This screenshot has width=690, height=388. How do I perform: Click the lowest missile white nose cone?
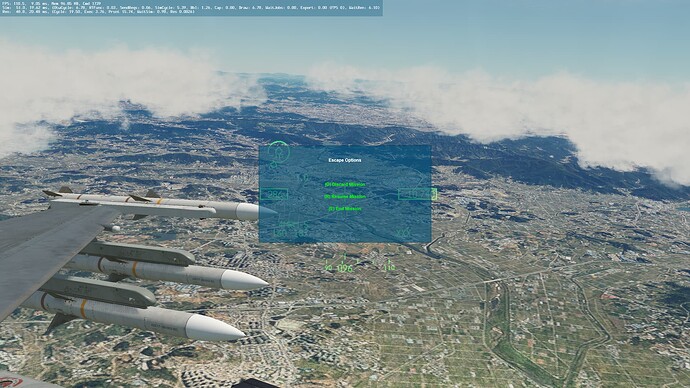coord(216,327)
